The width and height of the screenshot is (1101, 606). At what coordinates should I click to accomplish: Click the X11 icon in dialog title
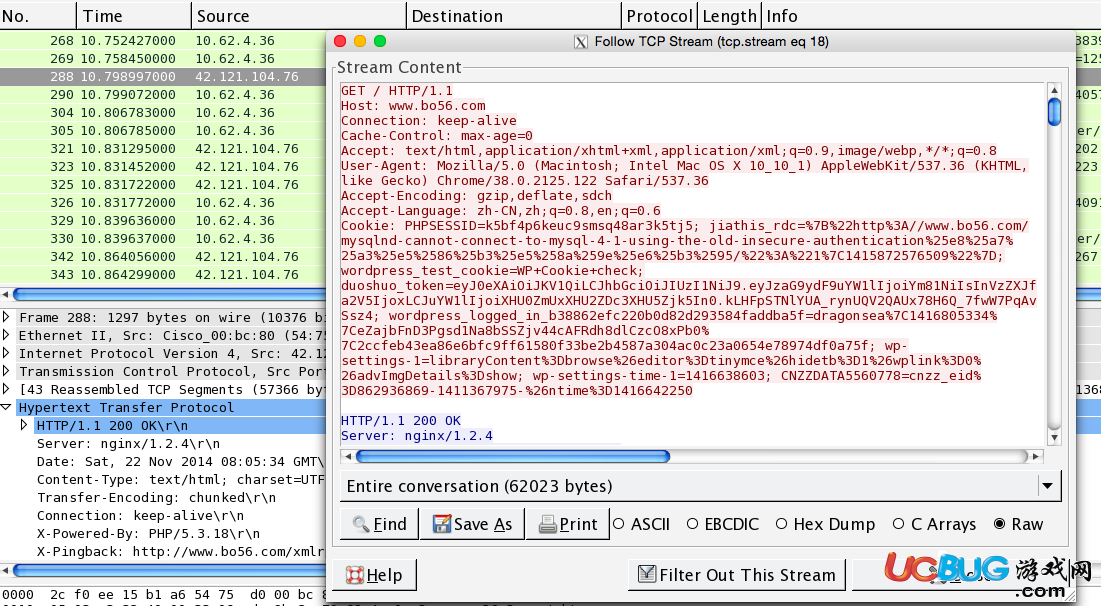(581, 42)
